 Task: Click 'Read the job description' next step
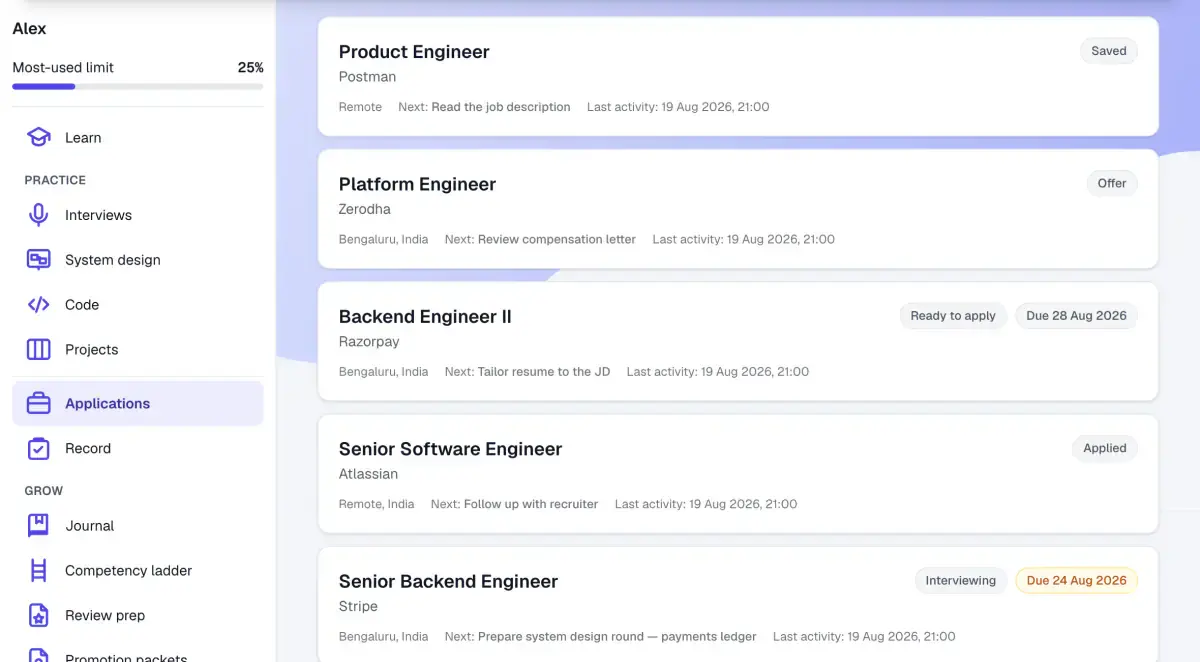[501, 107]
